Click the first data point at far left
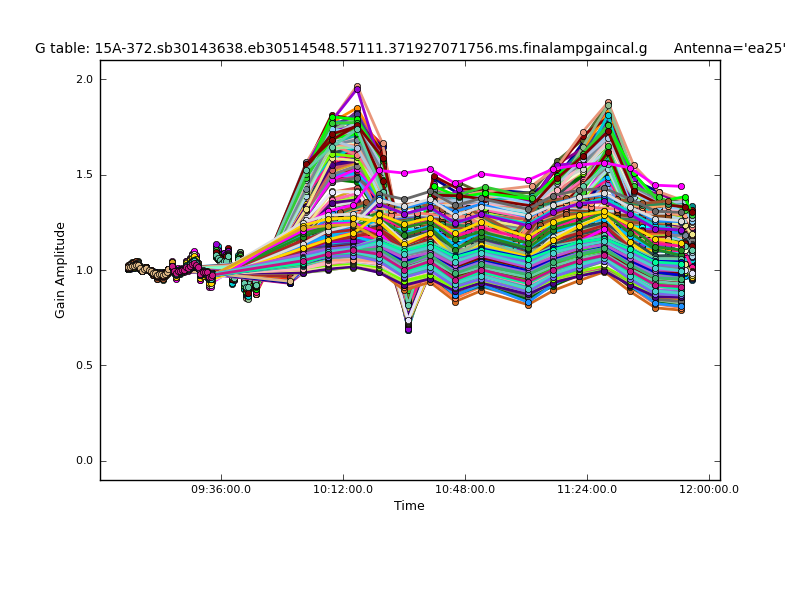The image size is (800, 600). [x=128, y=267]
